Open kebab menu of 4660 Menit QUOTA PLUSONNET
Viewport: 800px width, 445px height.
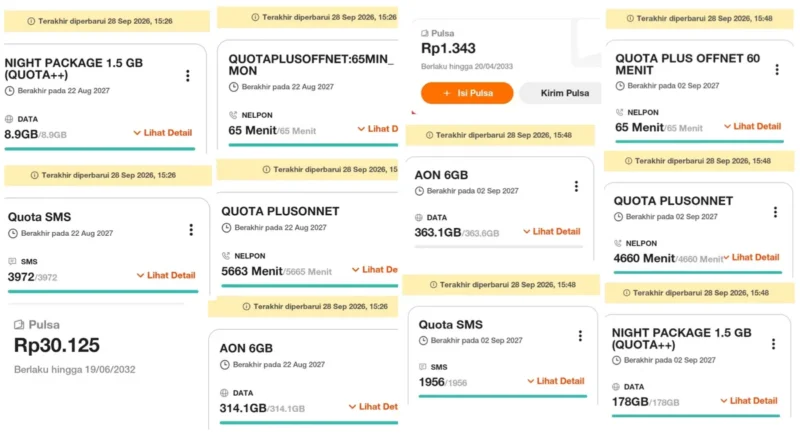pos(776,212)
